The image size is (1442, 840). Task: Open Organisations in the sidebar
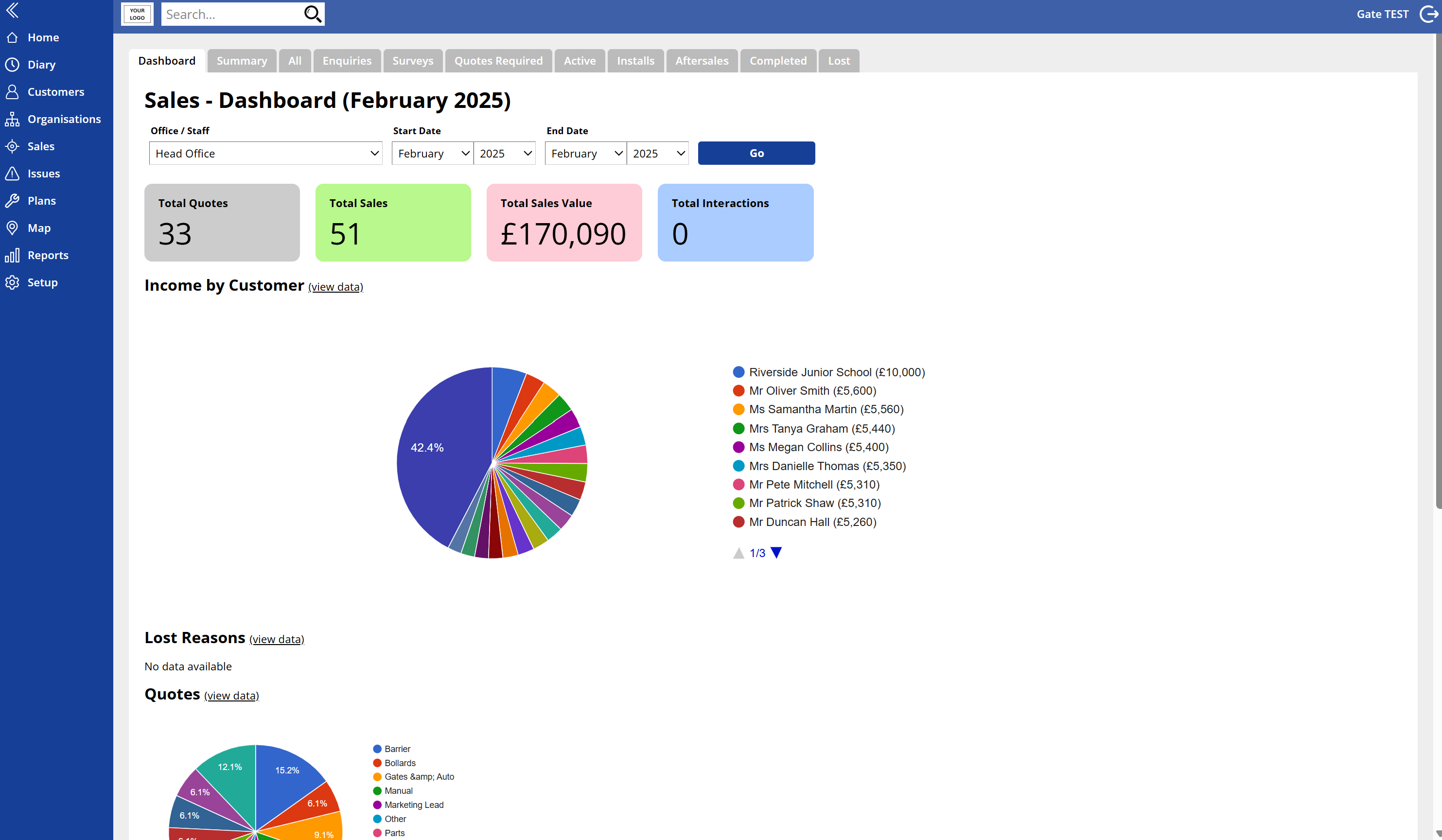(x=64, y=119)
